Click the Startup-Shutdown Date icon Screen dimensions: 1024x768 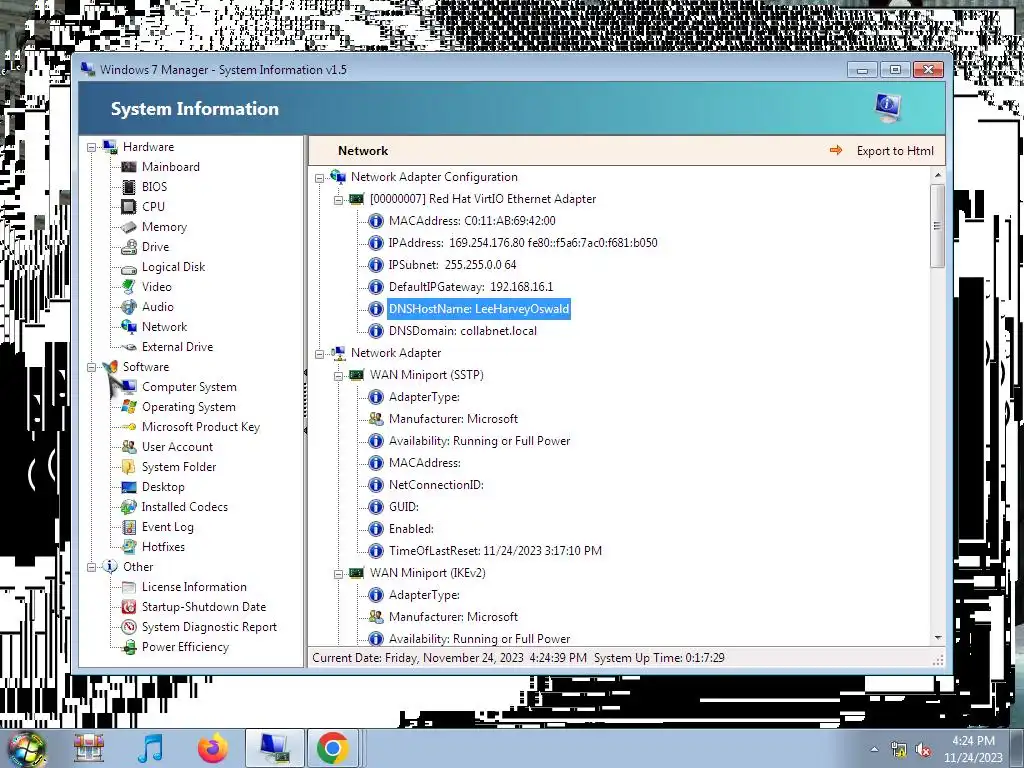pyautogui.click(x=129, y=607)
